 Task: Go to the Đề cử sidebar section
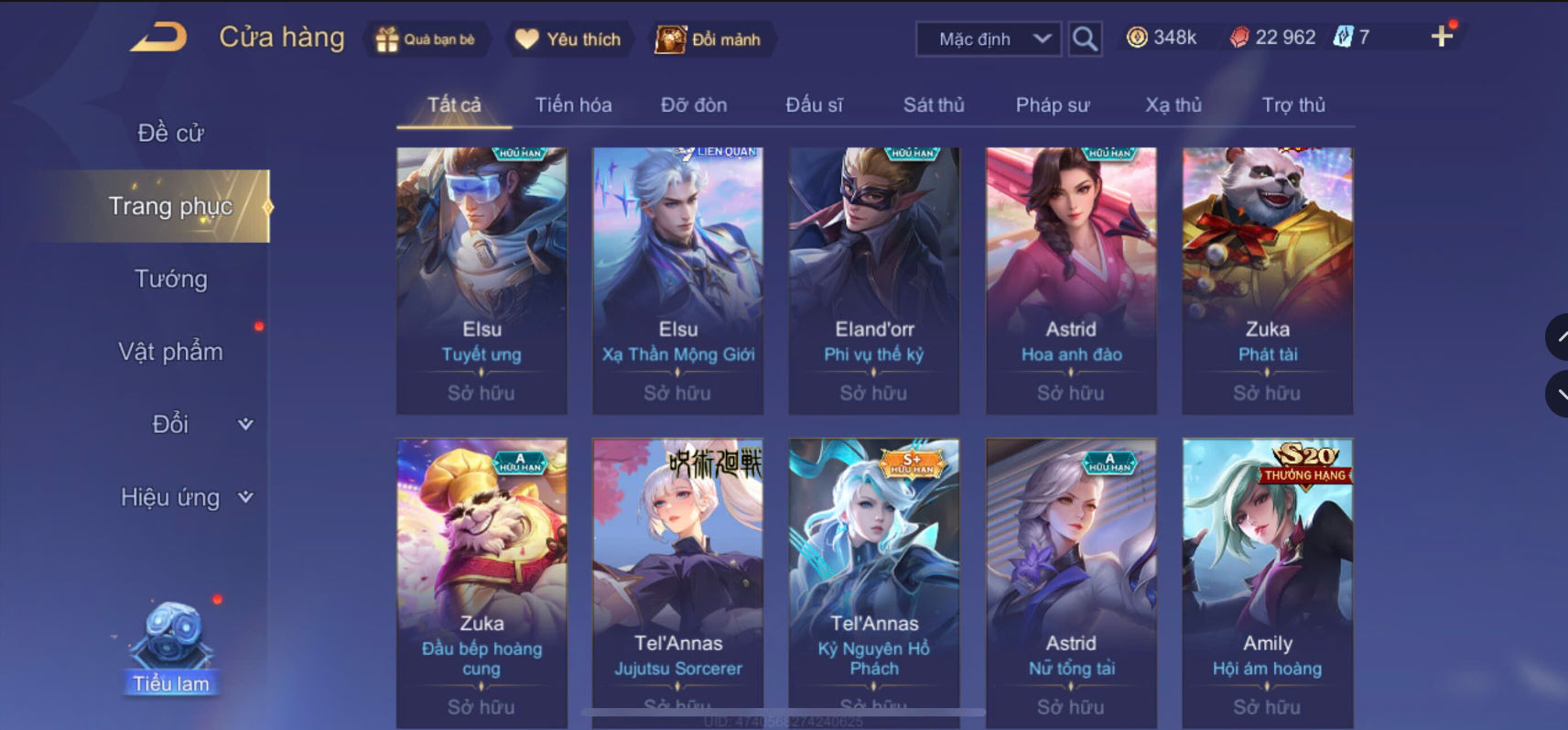pyautogui.click(x=171, y=133)
